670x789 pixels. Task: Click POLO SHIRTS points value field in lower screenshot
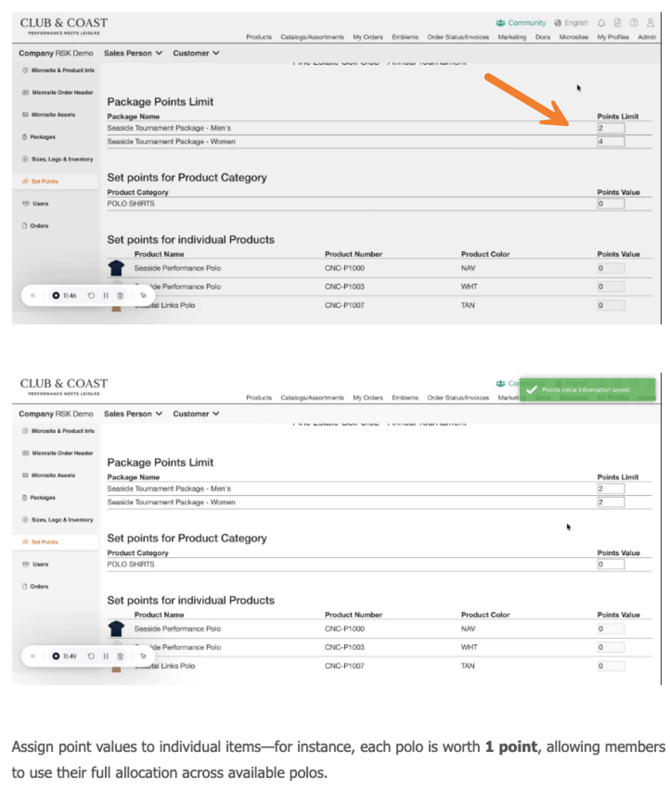pos(610,564)
